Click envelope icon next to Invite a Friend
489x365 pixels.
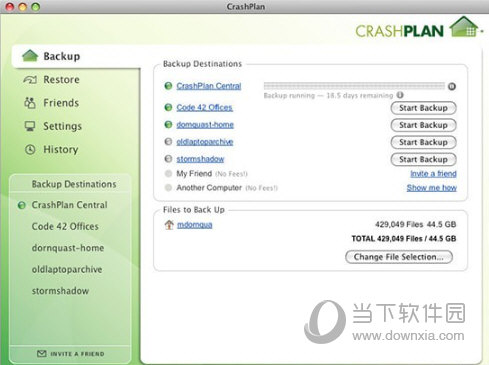coord(42,354)
